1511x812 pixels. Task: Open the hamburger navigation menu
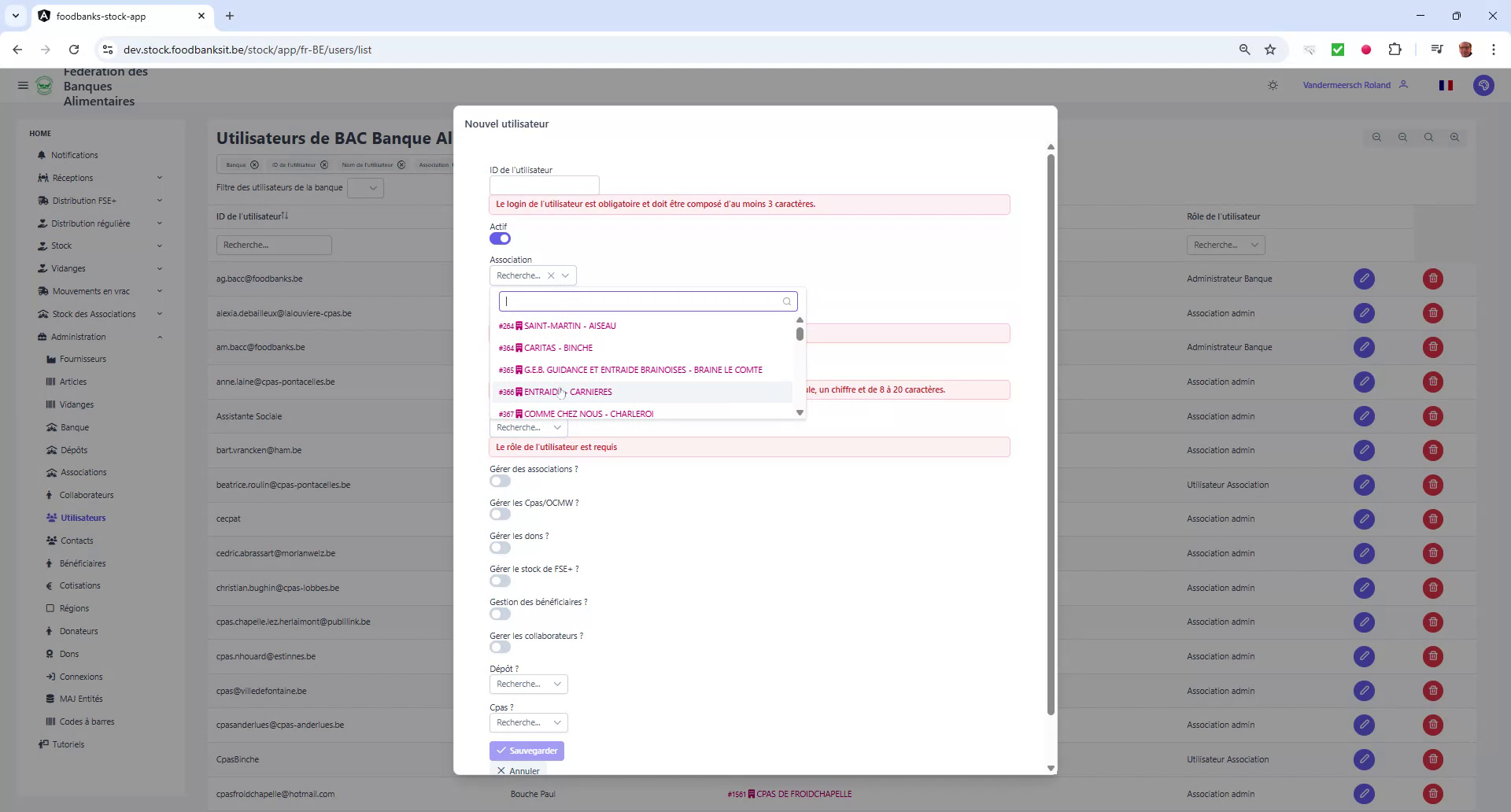pyautogui.click(x=23, y=85)
